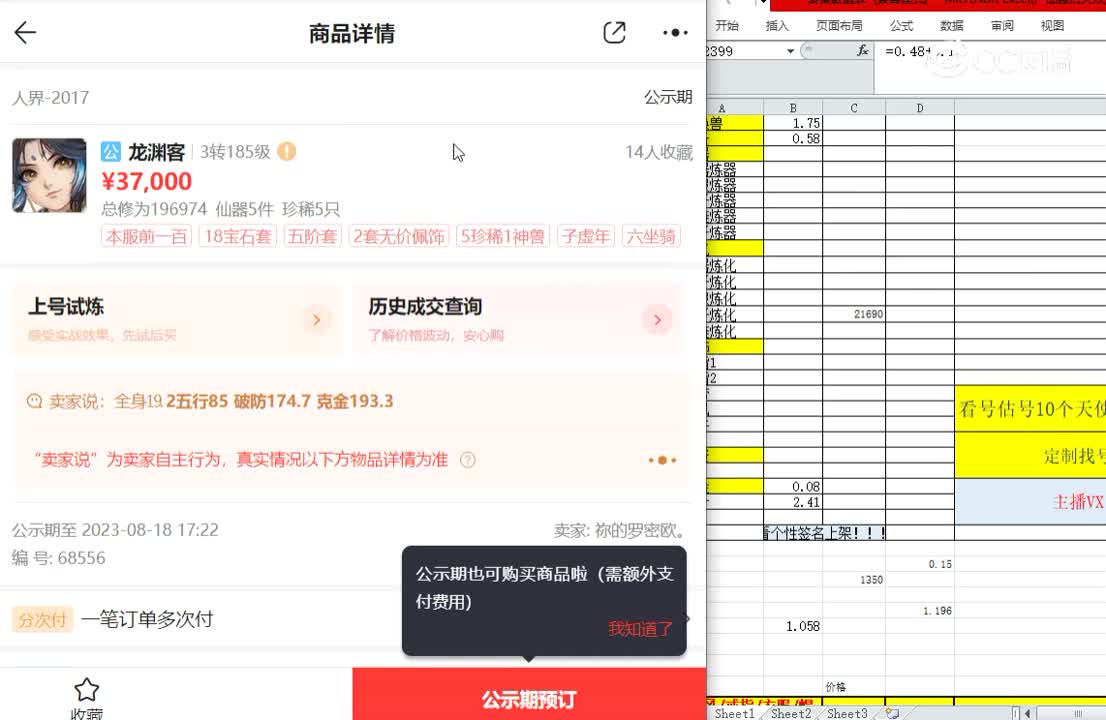Select Excel cell containing 0.08

point(793,487)
